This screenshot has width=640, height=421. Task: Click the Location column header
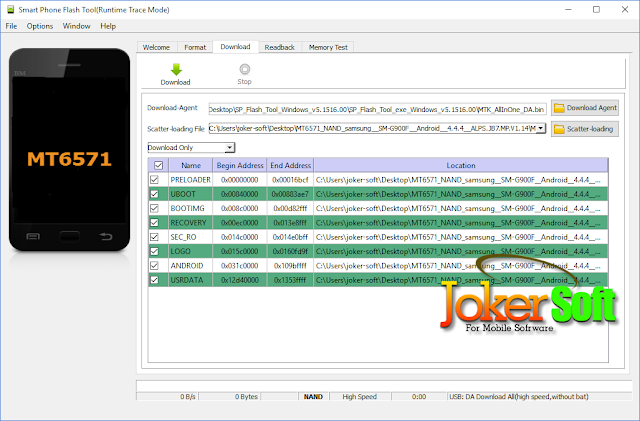(461, 165)
